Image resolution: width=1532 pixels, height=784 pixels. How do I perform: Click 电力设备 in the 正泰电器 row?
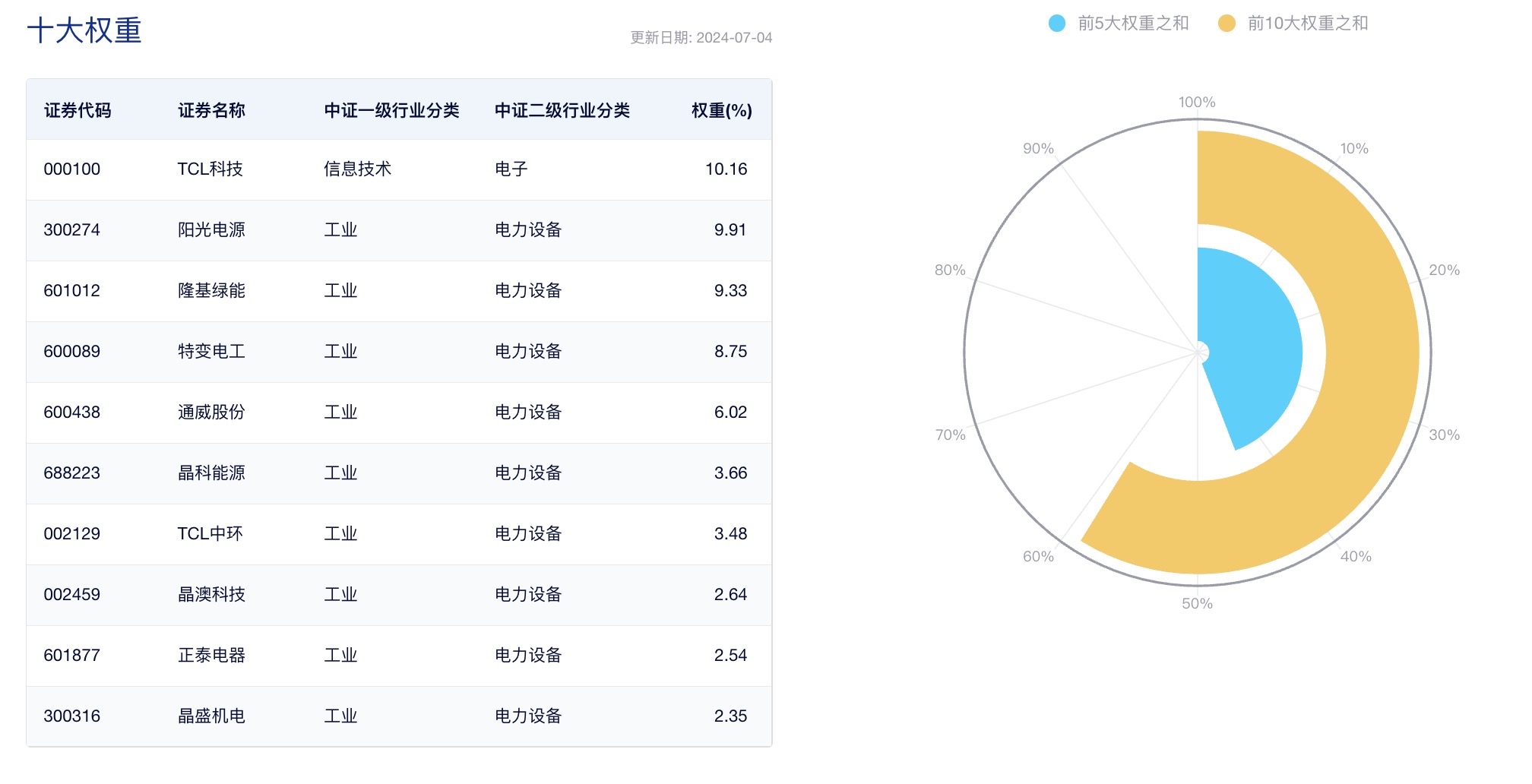[528, 655]
